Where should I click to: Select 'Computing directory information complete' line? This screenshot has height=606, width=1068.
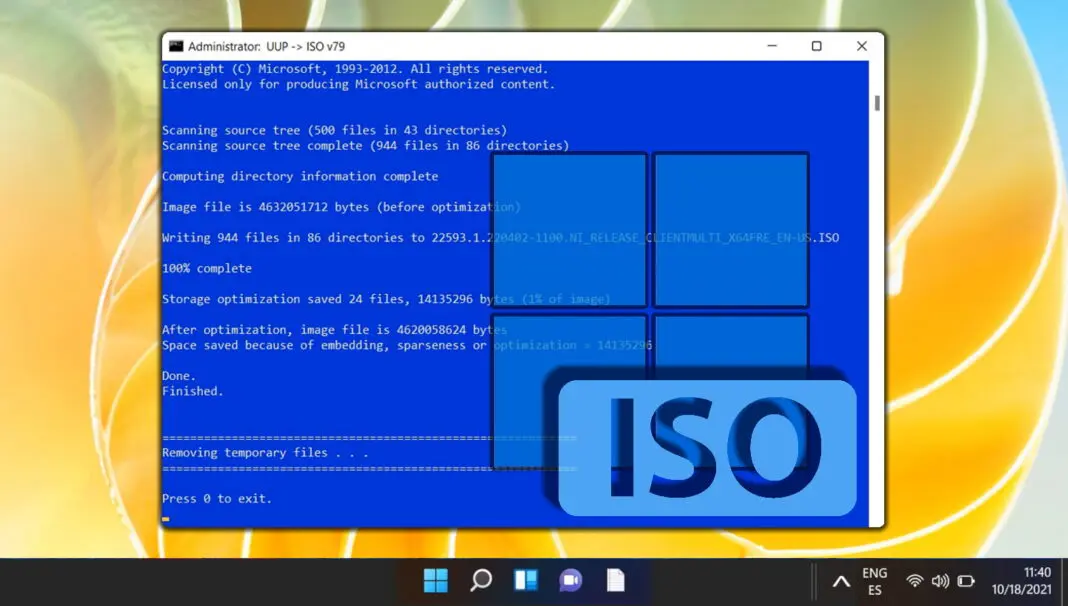300,176
